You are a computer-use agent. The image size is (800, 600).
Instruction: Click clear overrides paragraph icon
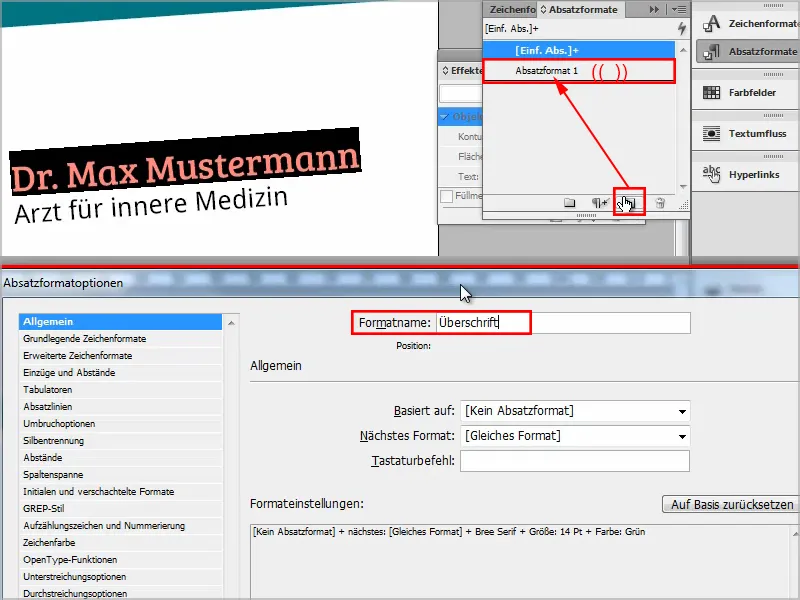(x=599, y=203)
